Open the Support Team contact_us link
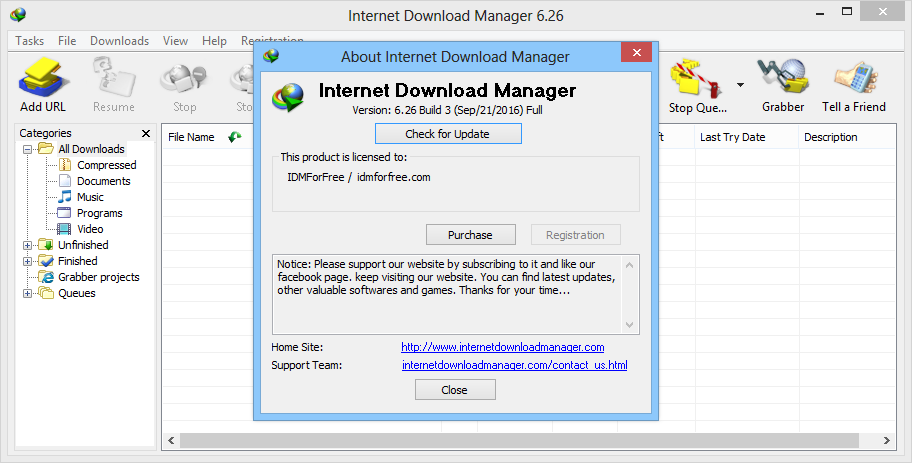Viewport: 912px width, 463px height. point(515,365)
